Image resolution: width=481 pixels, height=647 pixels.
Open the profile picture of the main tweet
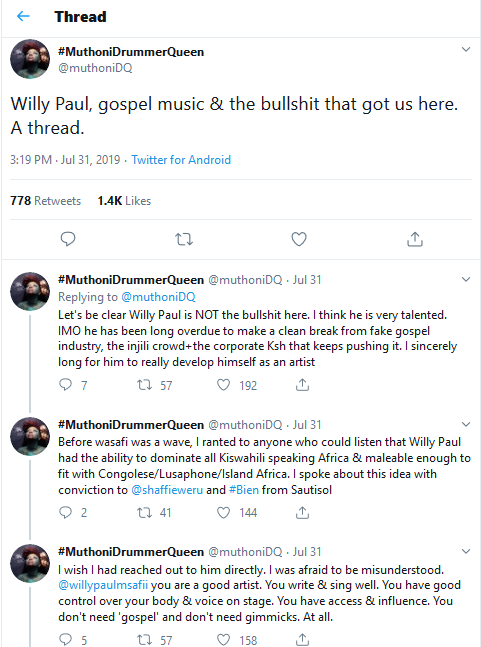pos(30,59)
